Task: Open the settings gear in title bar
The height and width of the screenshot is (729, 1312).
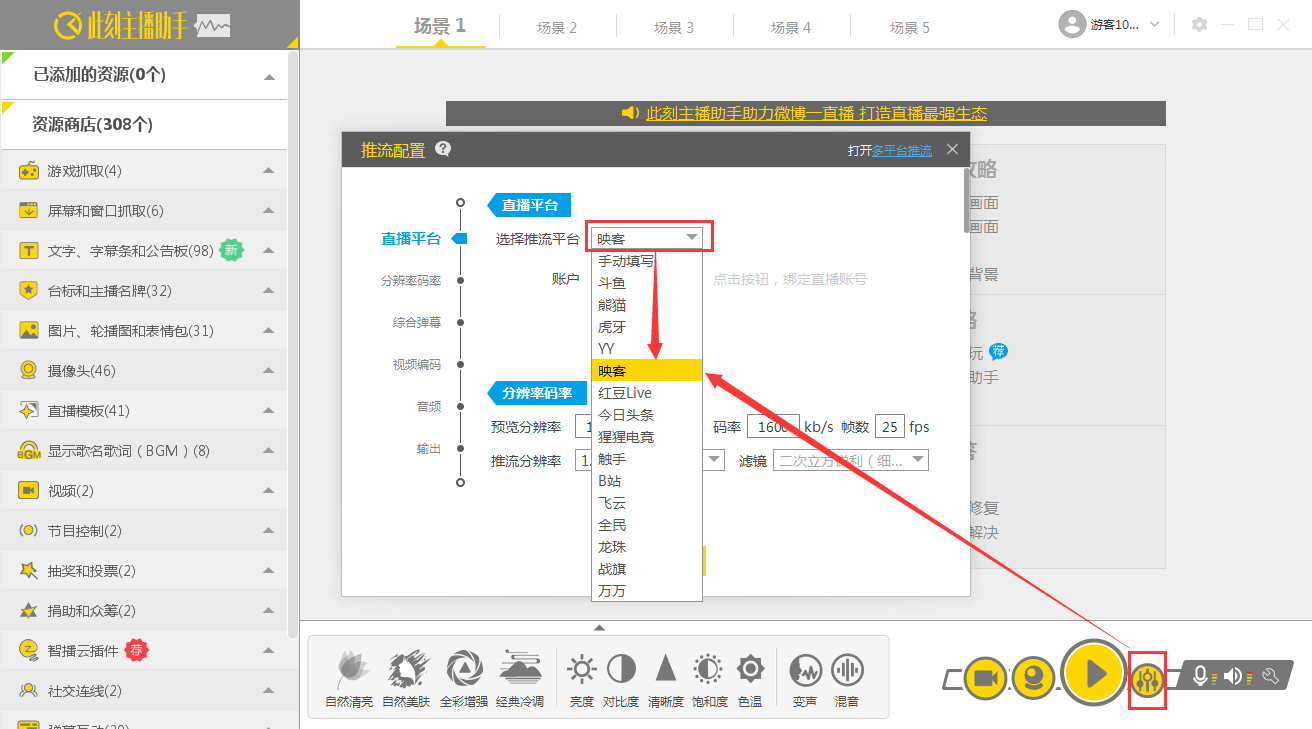Action: (1199, 24)
